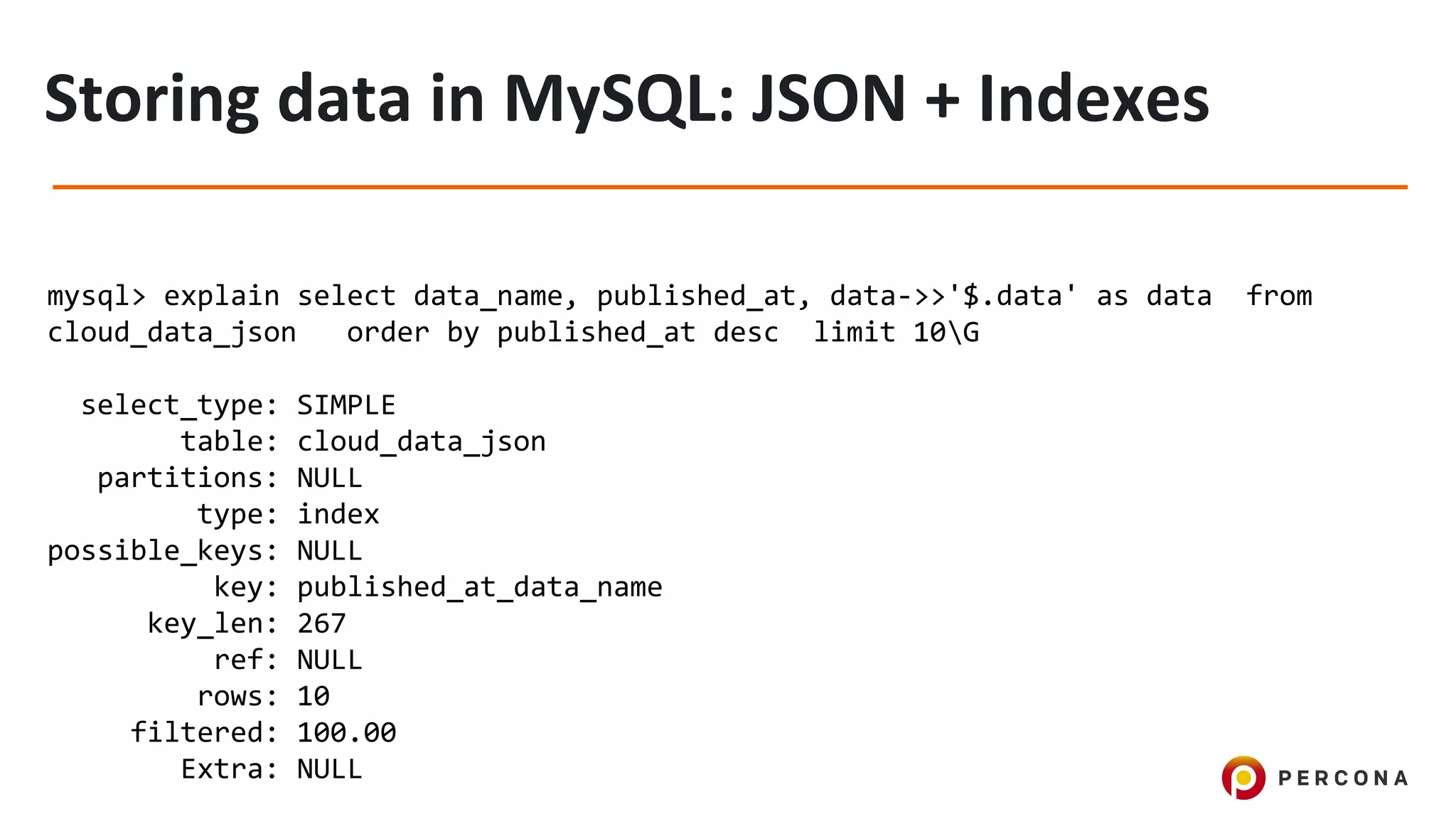
Task: Click the 'partitions:' label
Action: [x=188, y=478]
